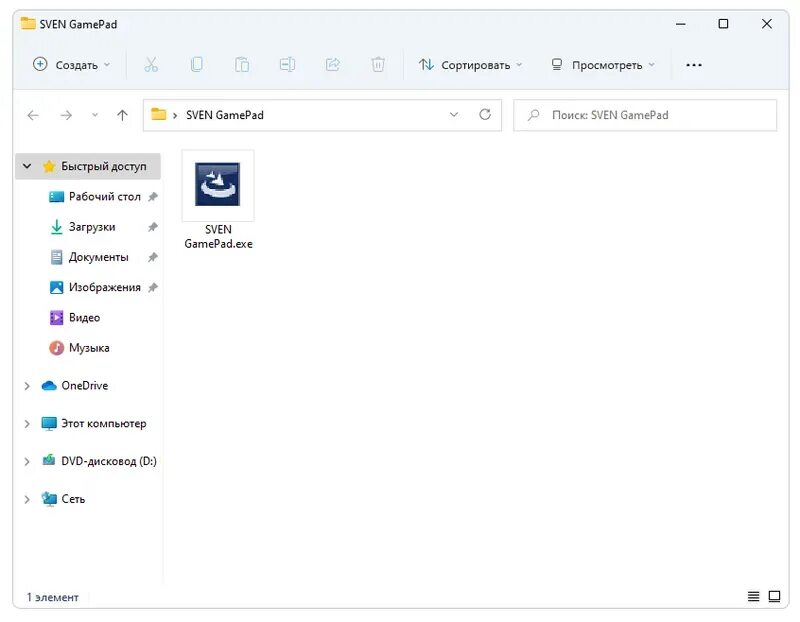Unpin Рабочий стол via its pin icon
The width and height of the screenshot is (800, 622).
point(153,197)
